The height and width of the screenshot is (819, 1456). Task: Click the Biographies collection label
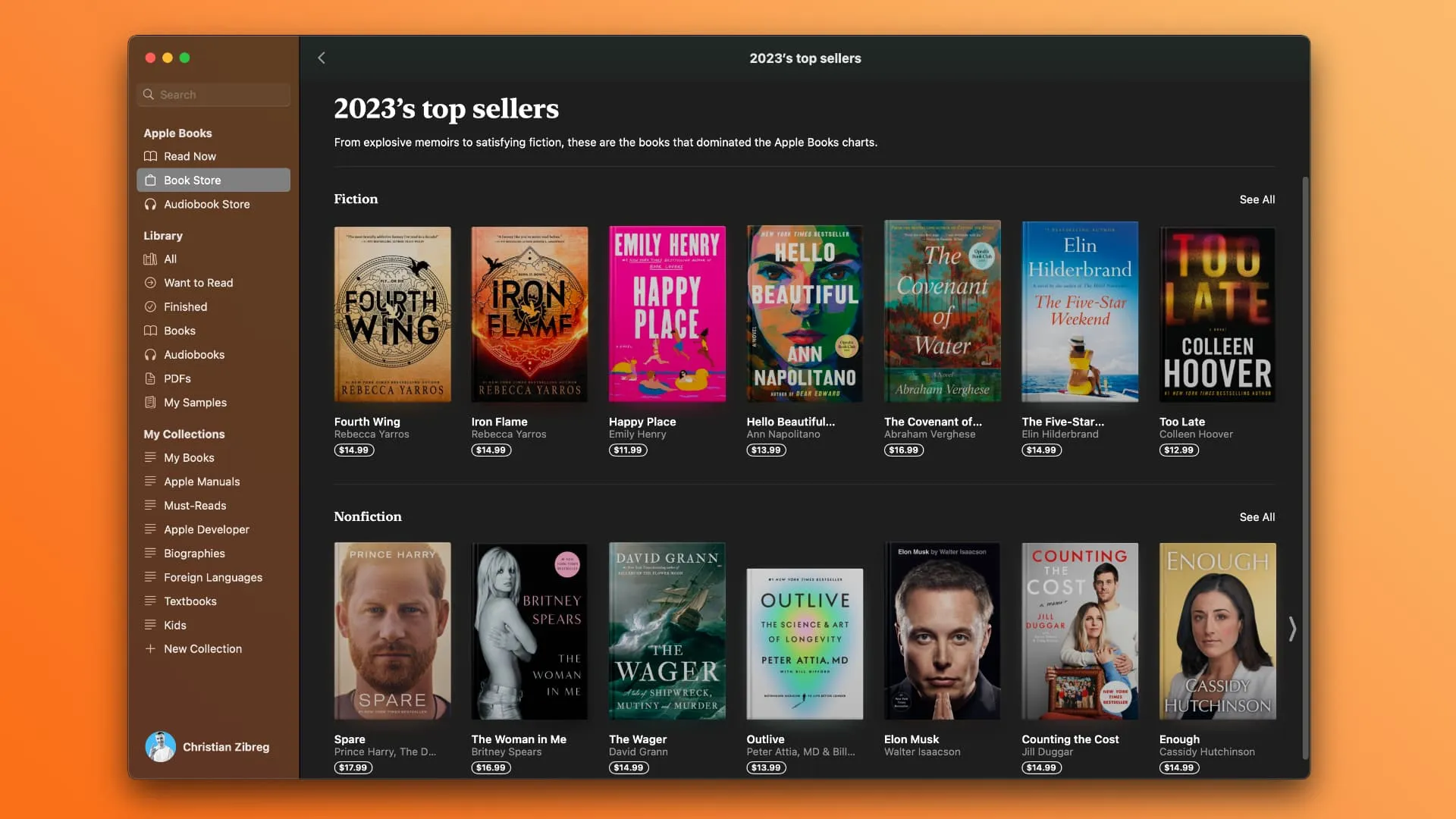pos(194,554)
